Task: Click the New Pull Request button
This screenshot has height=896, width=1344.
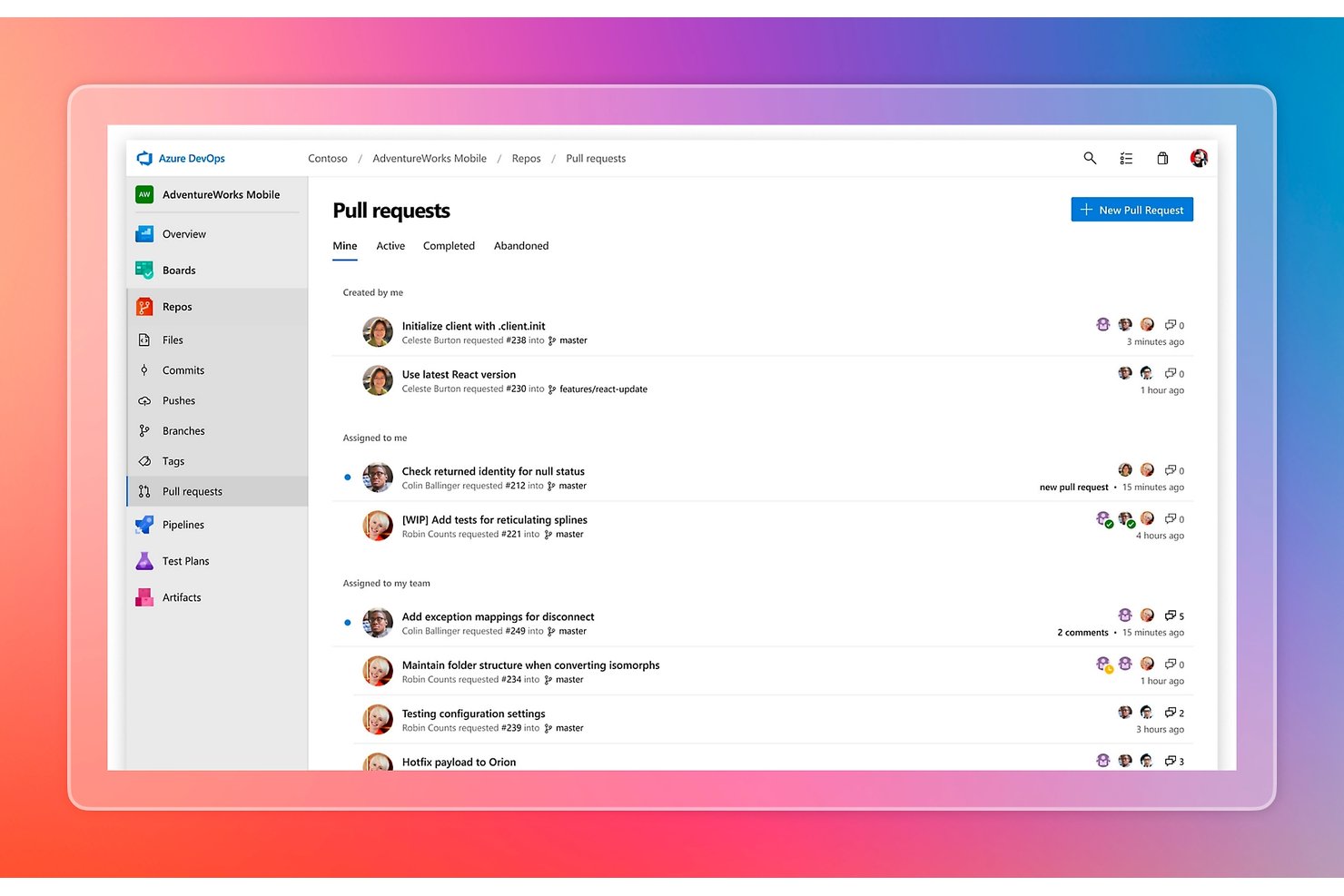Action: pyautogui.click(x=1132, y=210)
